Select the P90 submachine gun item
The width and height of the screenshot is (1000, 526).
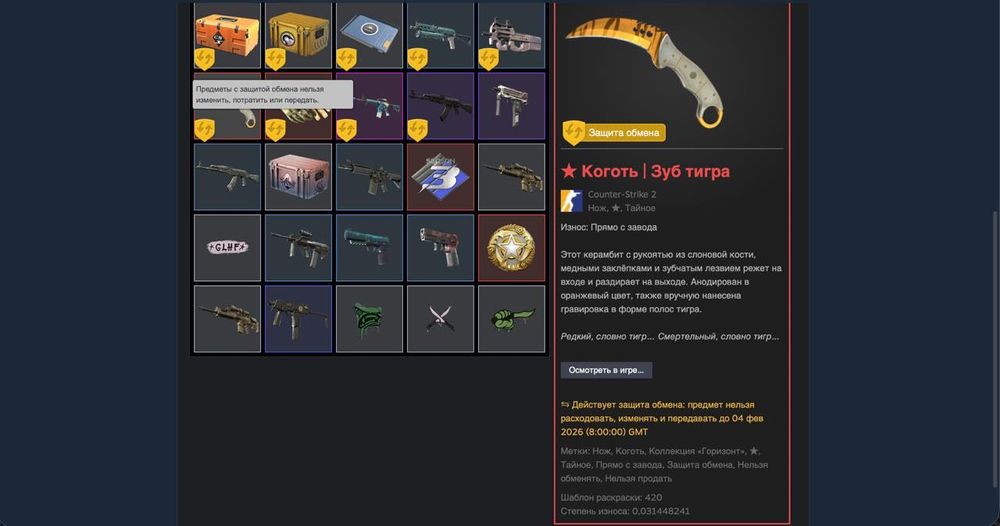511,35
